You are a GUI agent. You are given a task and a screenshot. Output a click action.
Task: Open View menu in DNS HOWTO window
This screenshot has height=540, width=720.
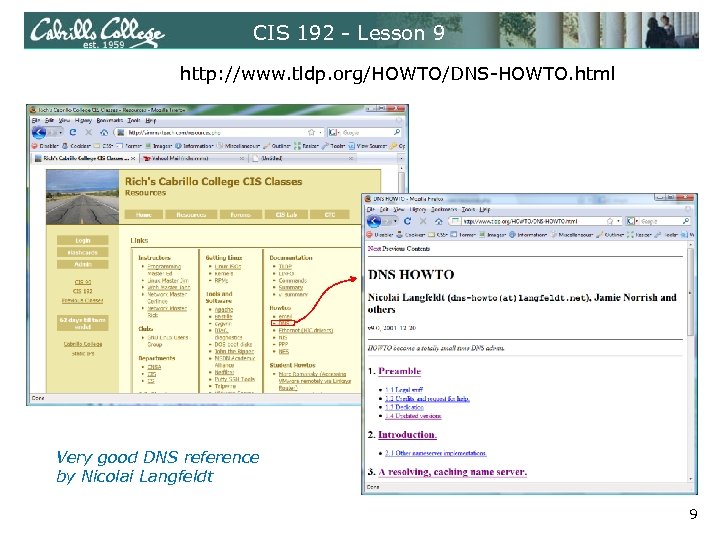pos(399,209)
